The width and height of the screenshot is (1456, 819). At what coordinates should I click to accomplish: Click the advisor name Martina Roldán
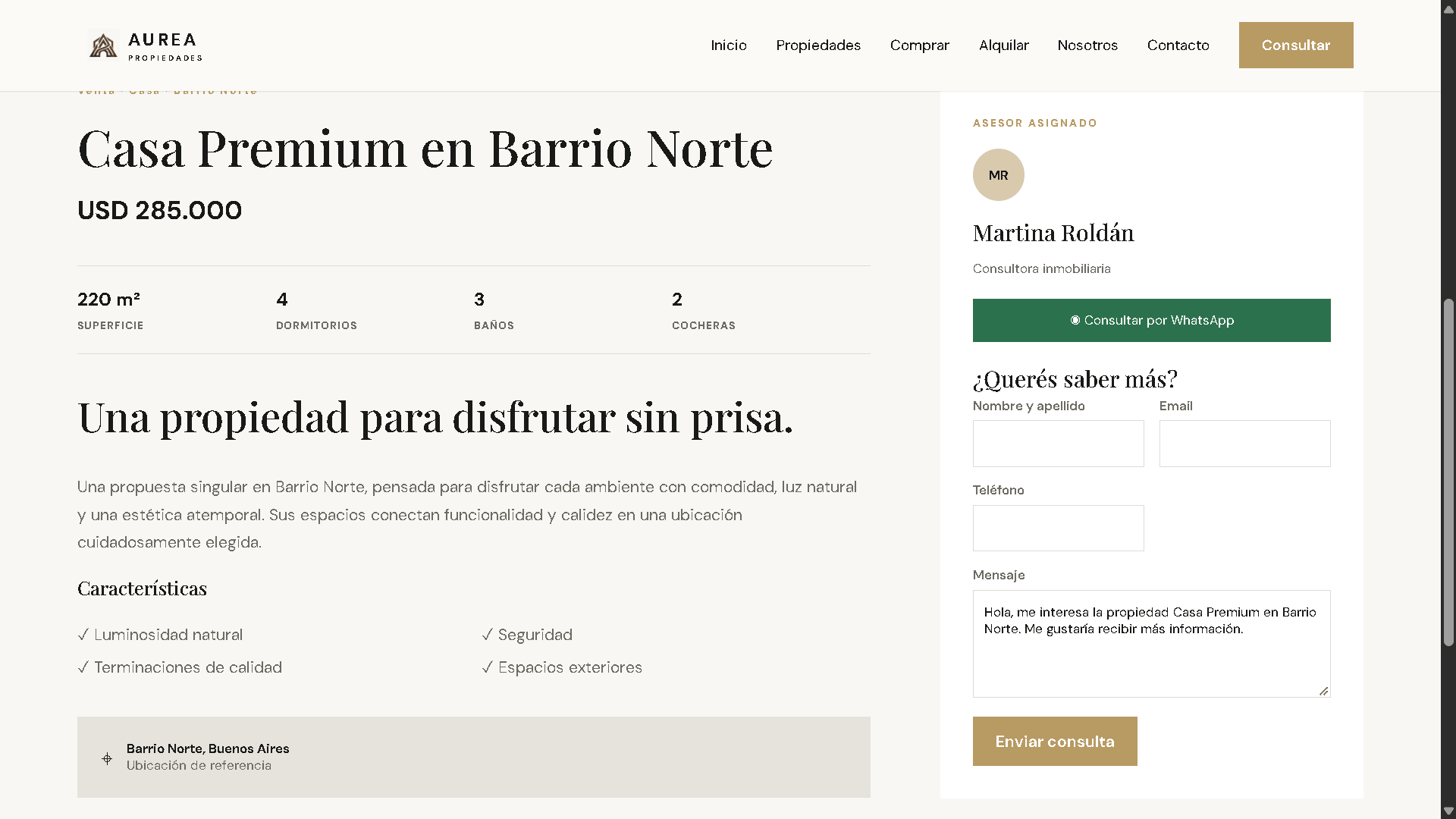(x=1053, y=233)
